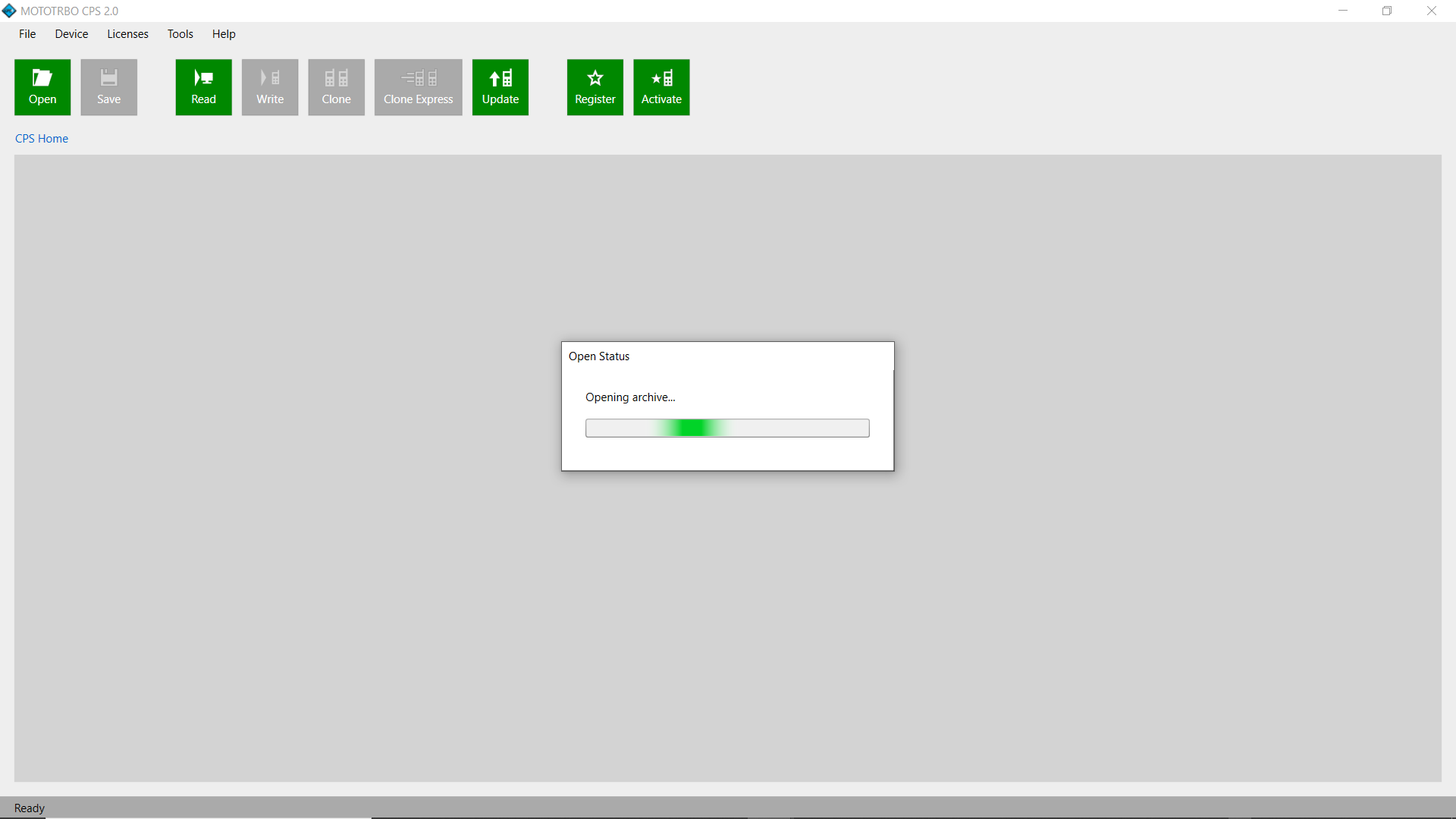Open the Licenses menu
The height and width of the screenshot is (819, 1456).
[x=127, y=34]
